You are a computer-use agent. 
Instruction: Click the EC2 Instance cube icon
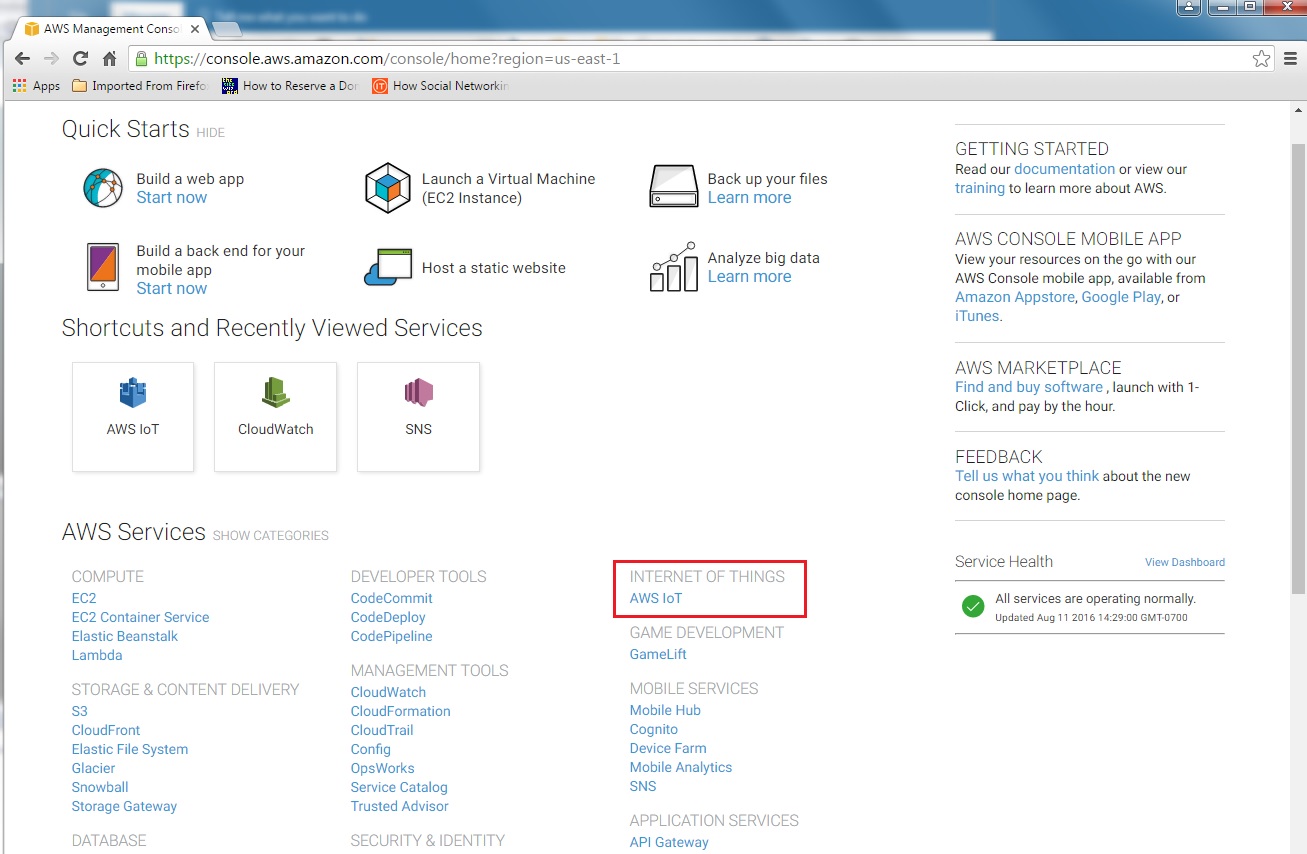pyautogui.click(x=388, y=188)
